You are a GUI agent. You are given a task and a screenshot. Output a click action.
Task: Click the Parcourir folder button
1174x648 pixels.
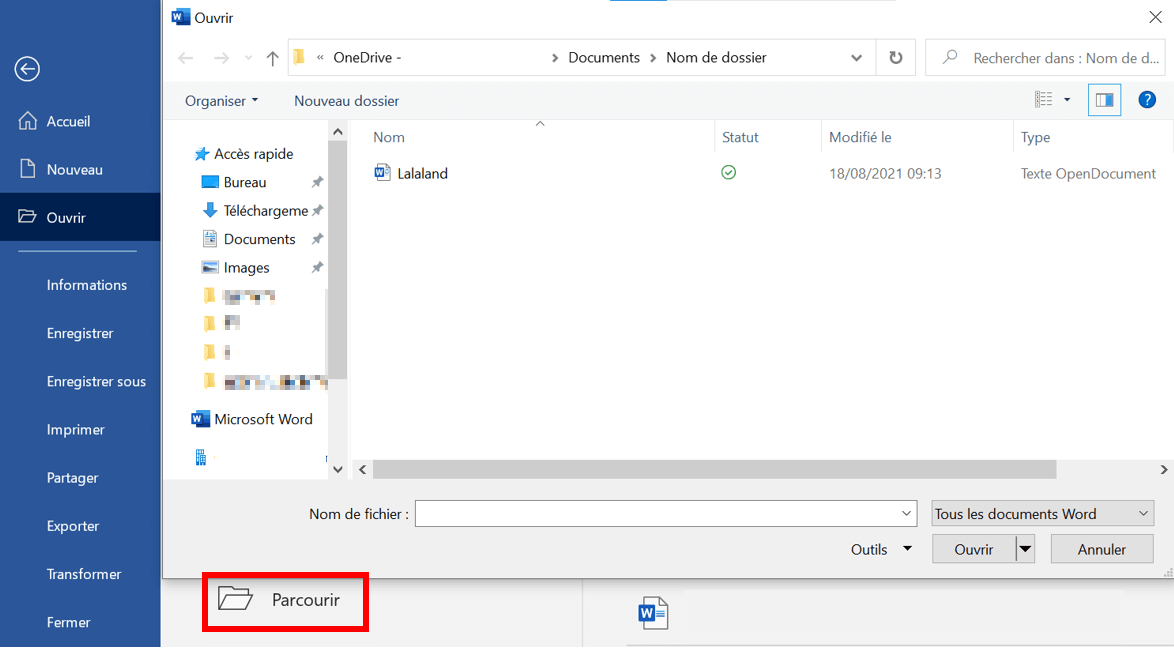(285, 600)
